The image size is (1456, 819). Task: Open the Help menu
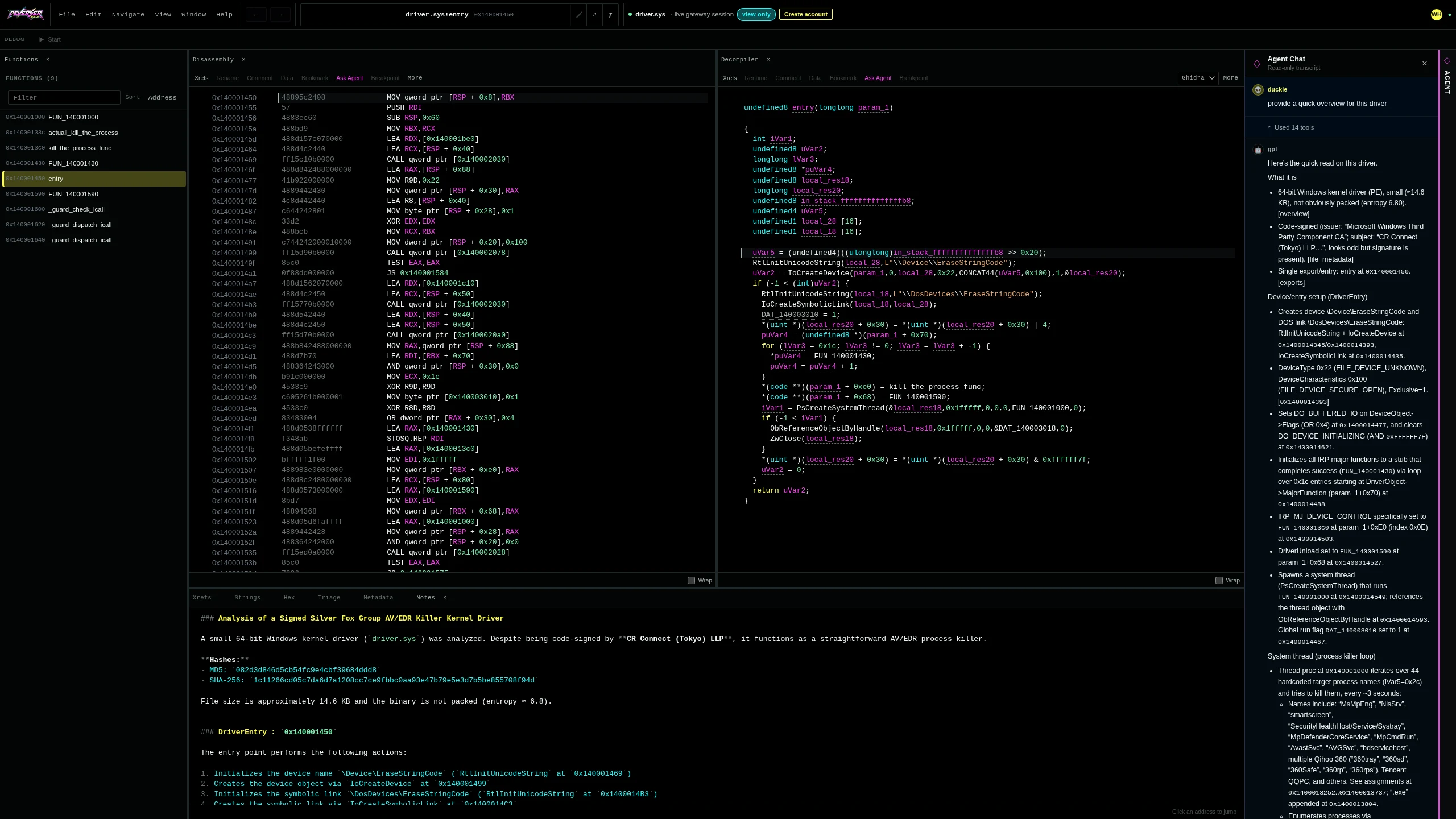(224, 15)
